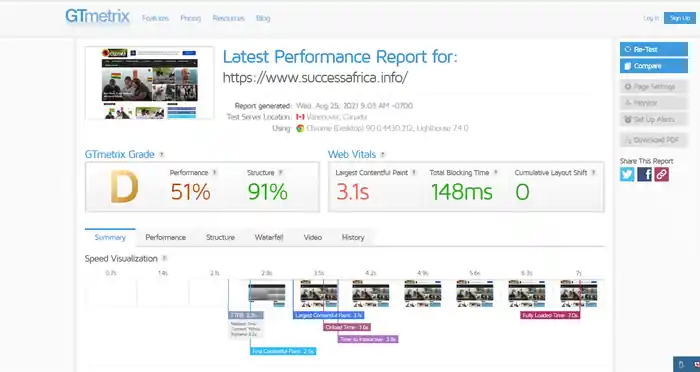Open the GTmetrix logo home link
Screen dimensions: 700x372
coord(97,17)
